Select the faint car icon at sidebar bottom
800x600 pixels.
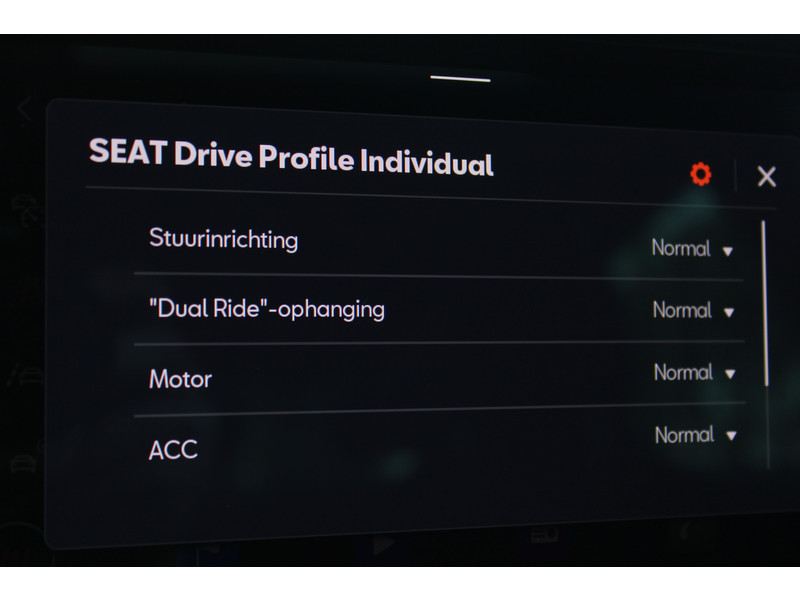click(x=23, y=464)
